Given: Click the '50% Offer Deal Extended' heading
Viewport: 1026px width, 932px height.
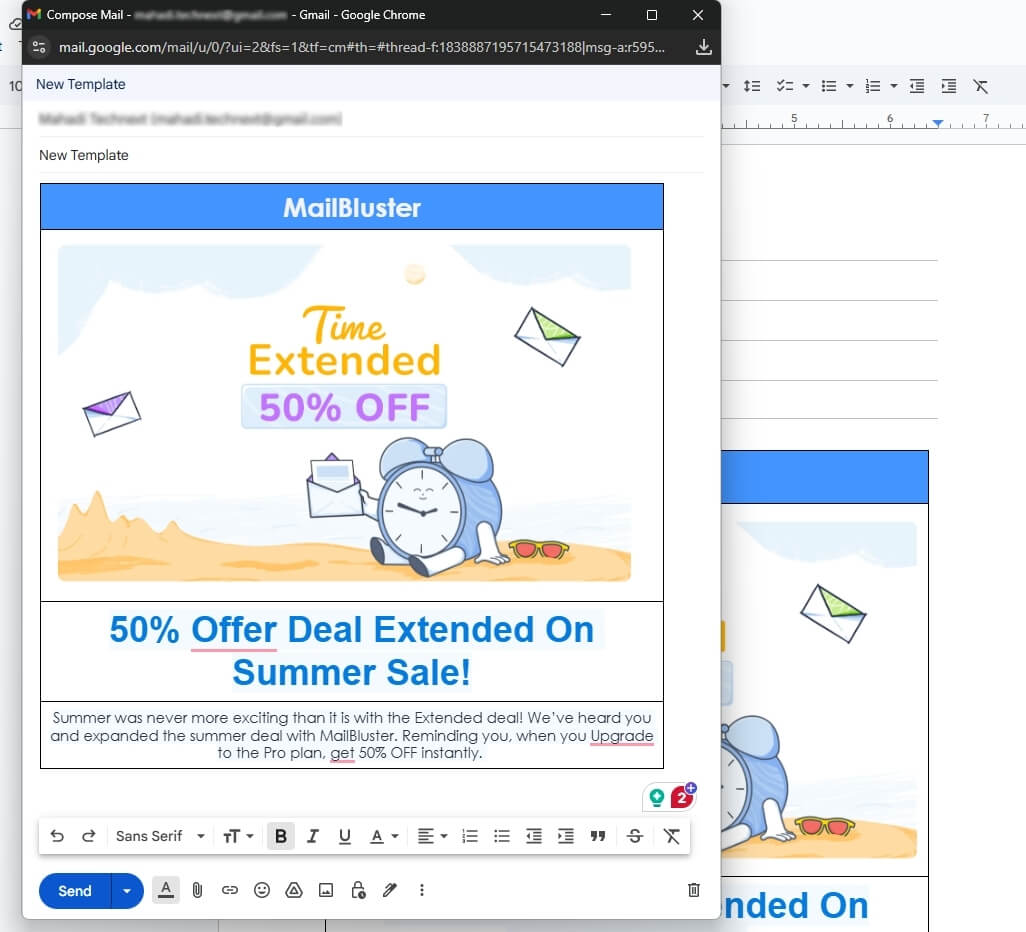Looking at the screenshot, I should pos(352,651).
